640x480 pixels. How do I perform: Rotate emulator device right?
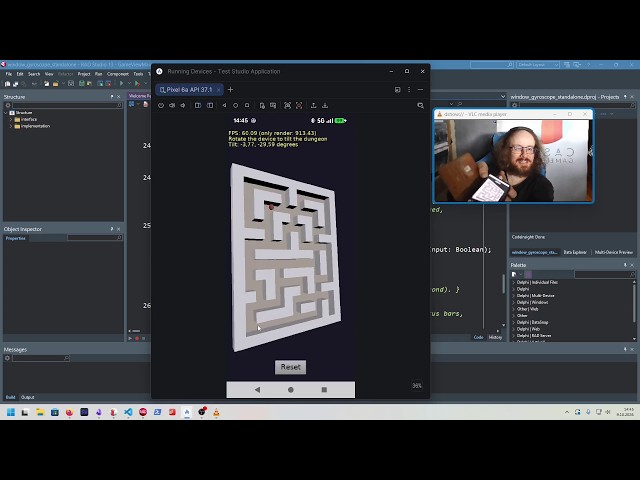click(x=210, y=106)
